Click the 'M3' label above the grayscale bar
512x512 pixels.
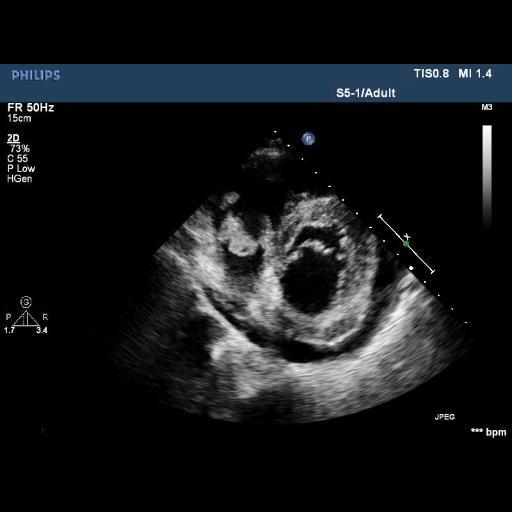pos(487,107)
